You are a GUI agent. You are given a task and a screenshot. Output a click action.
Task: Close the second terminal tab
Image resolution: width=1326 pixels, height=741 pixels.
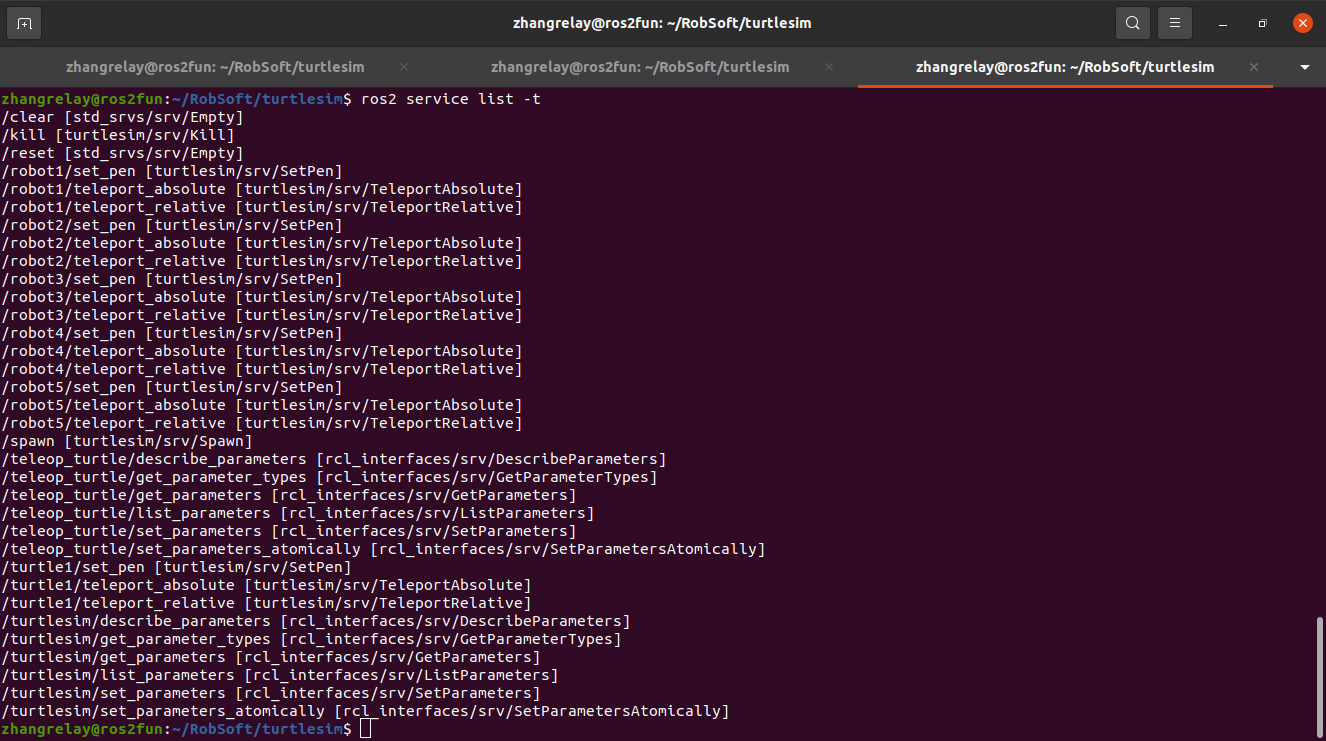click(x=829, y=67)
